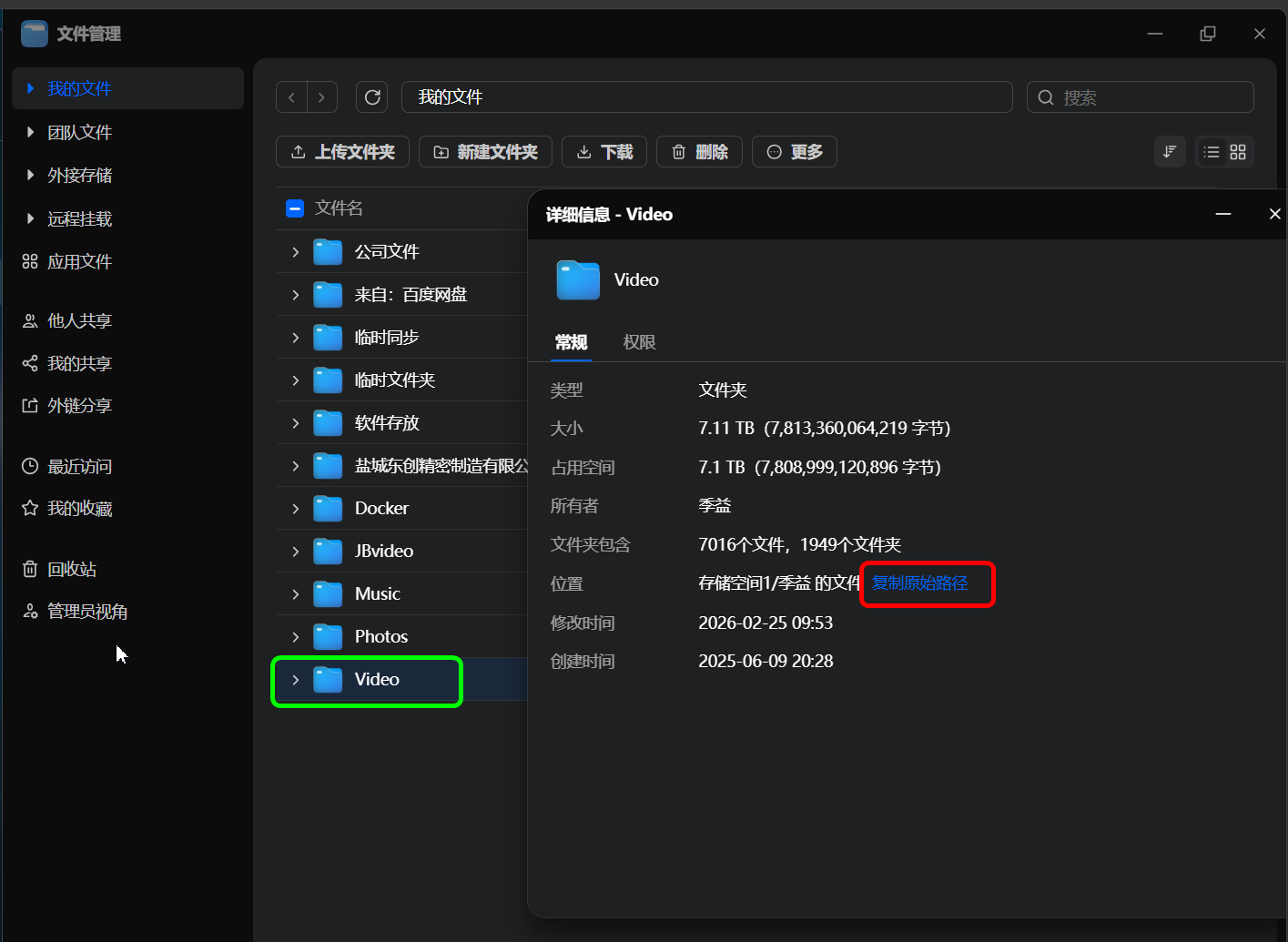This screenshot has width=1288, height=942.
Task: Expand the 公司文件 folder chevron
Action: [295, 251]
